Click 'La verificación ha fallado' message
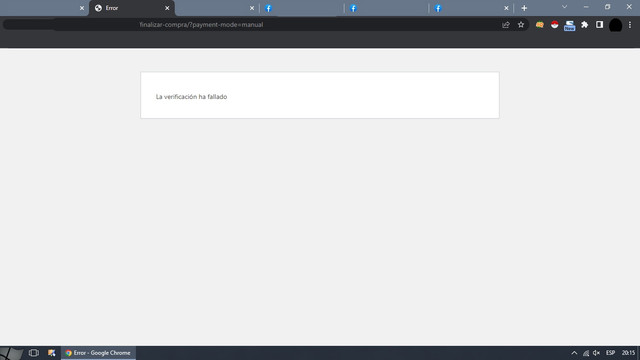 191,97
